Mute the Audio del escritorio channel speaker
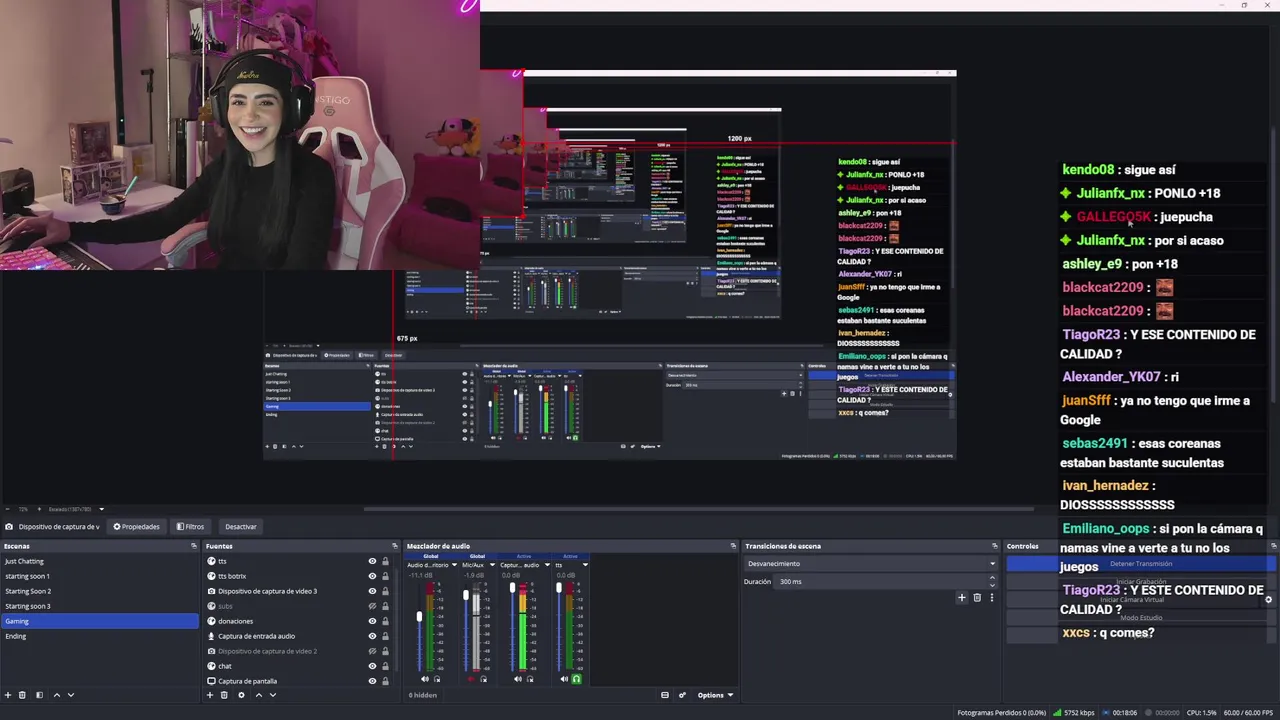 [x=425, y=679]
